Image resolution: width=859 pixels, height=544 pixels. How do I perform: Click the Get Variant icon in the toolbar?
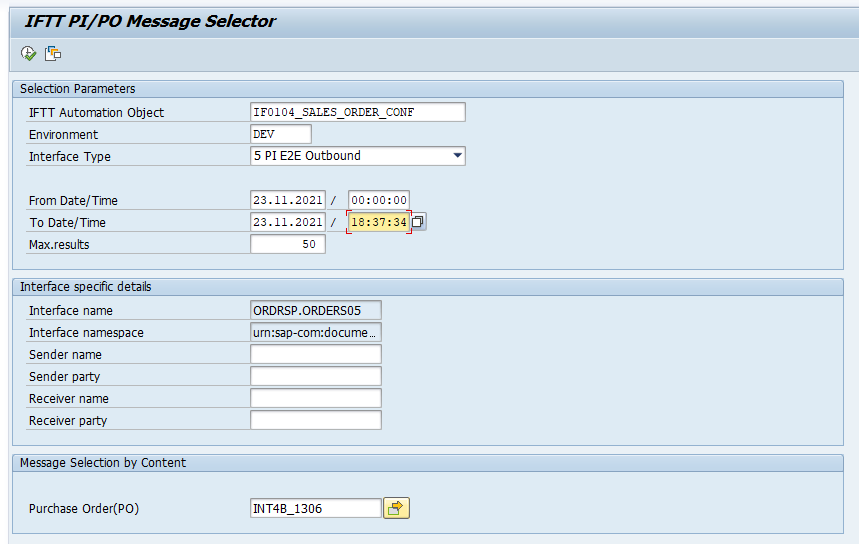tap(53, 53)
